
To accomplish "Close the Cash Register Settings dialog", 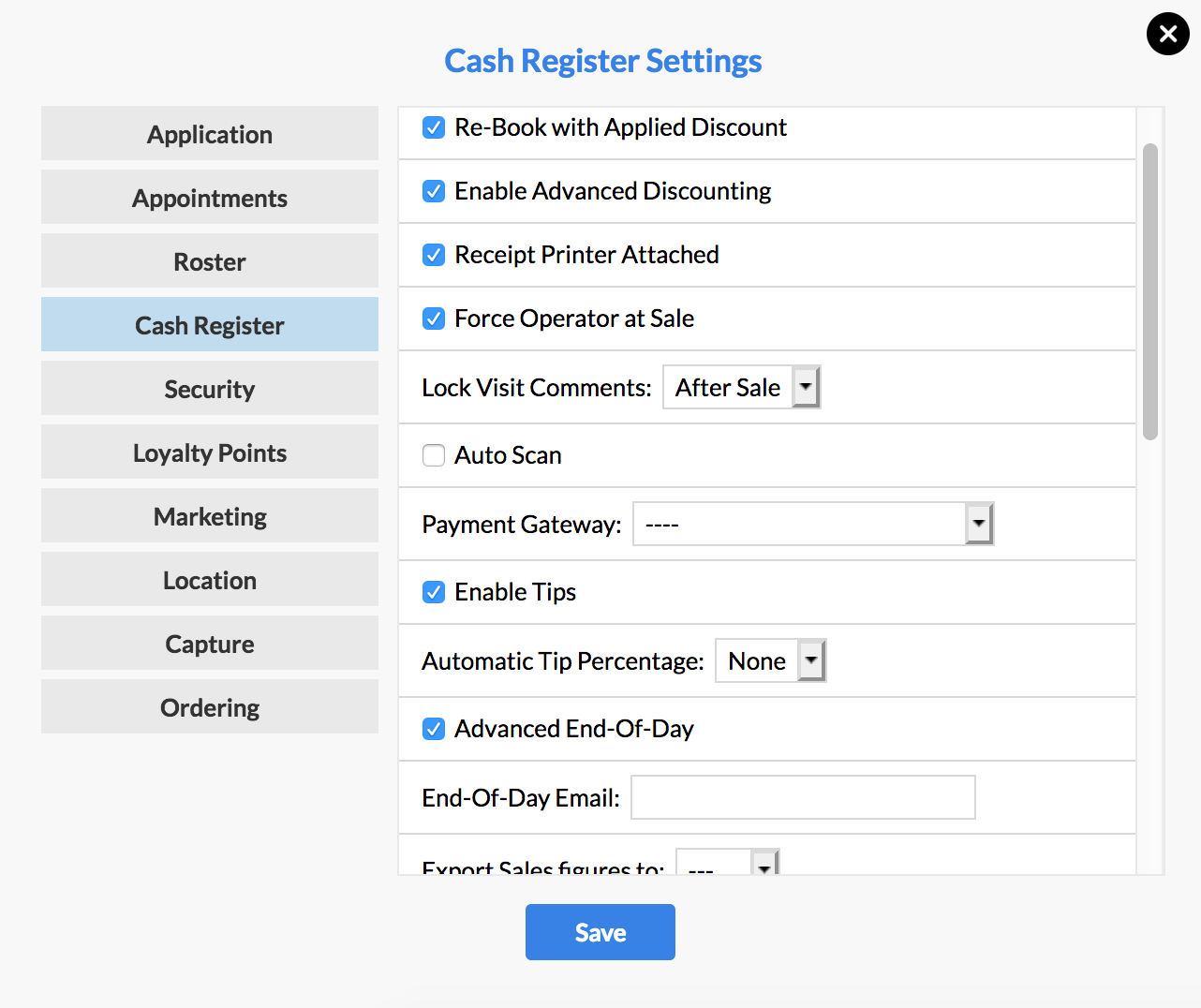I will pos(1167,35).
